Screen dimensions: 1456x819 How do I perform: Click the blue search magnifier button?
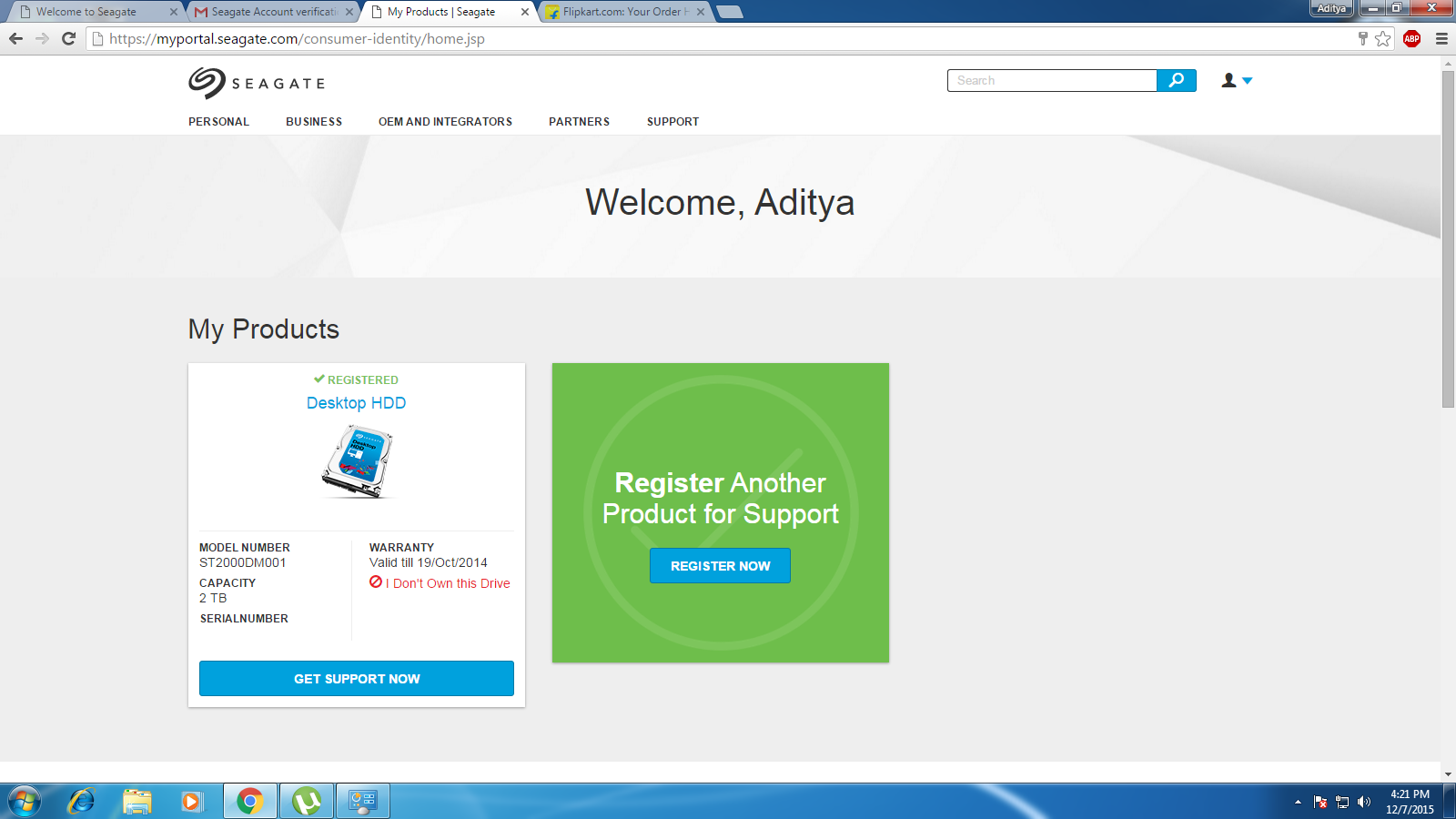pyautogui.click(x=1176, y=81)
